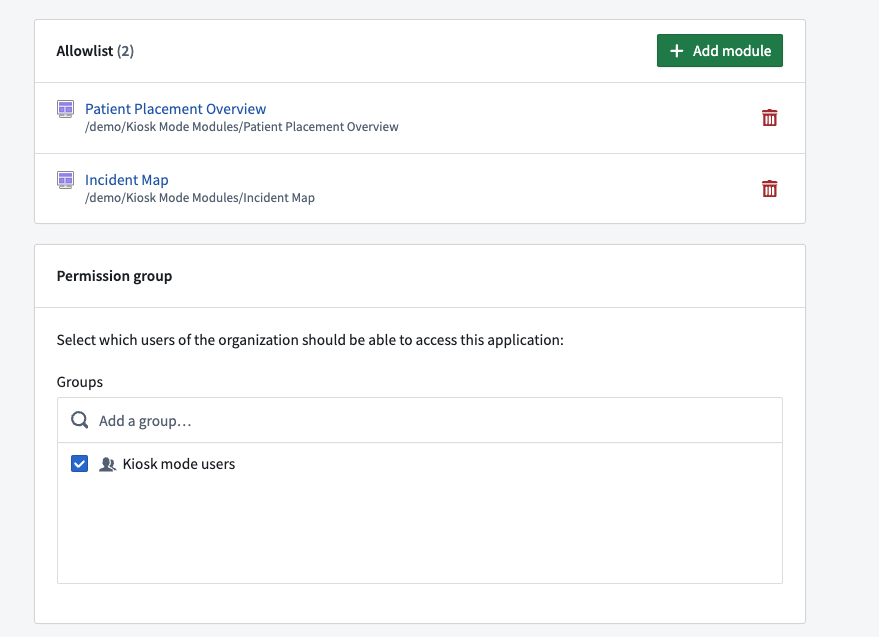Click the /demo/Kiosk Mode Modules/Incident Map path
879x637 pixels.
pos(200,198)
